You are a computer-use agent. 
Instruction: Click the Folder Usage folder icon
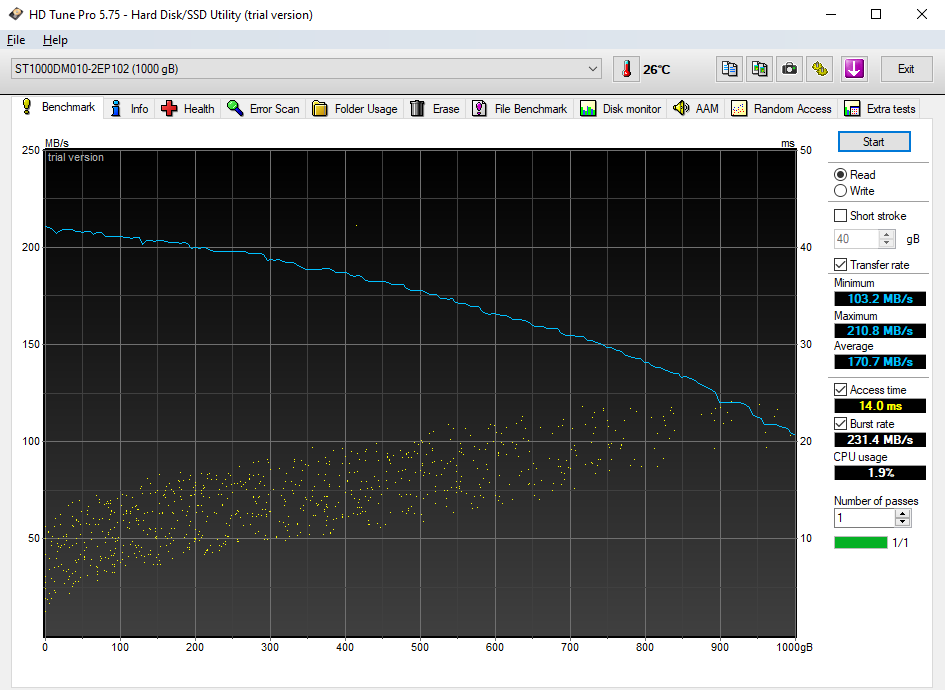pos(320,108)
